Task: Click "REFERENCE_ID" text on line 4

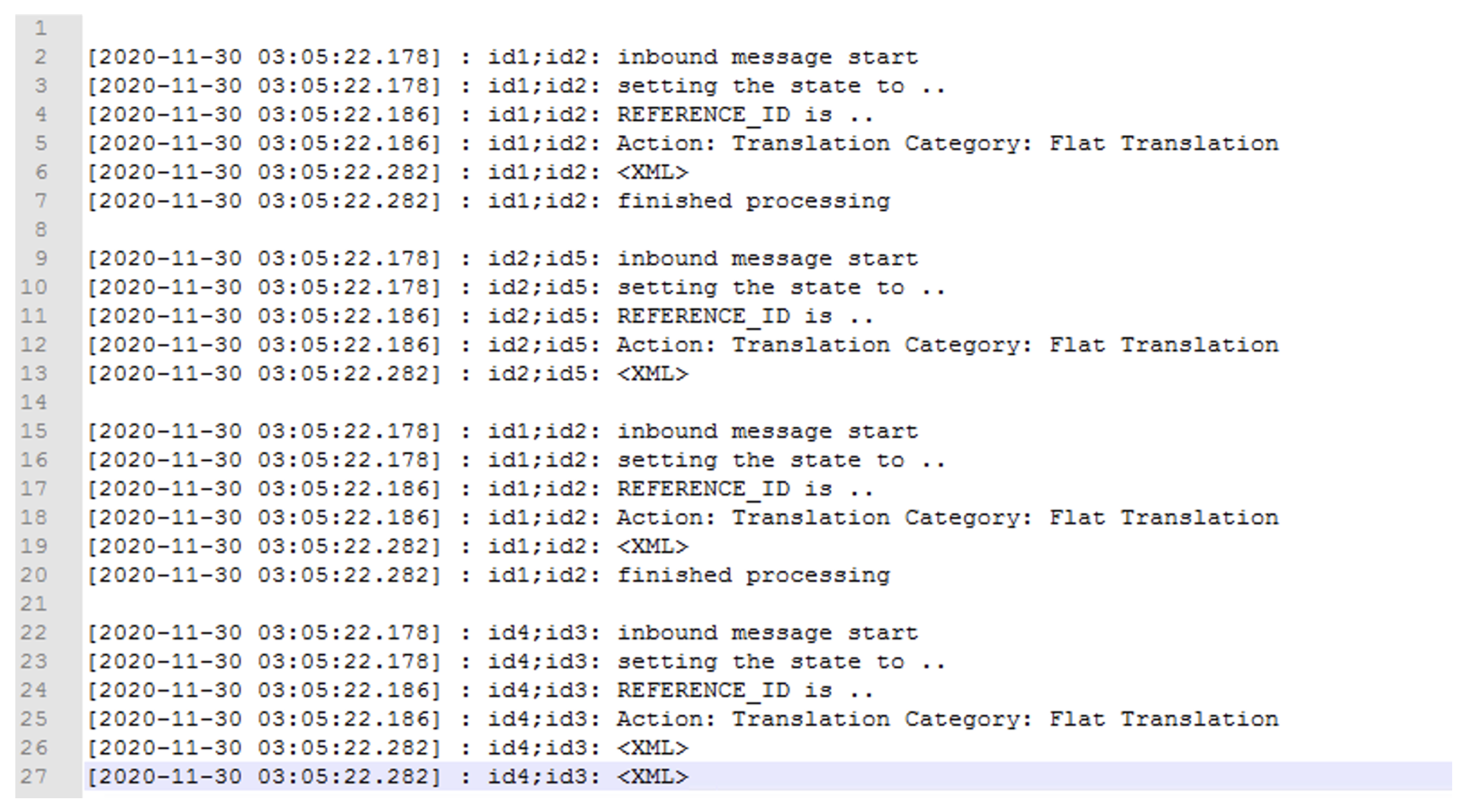Action: 703,114
